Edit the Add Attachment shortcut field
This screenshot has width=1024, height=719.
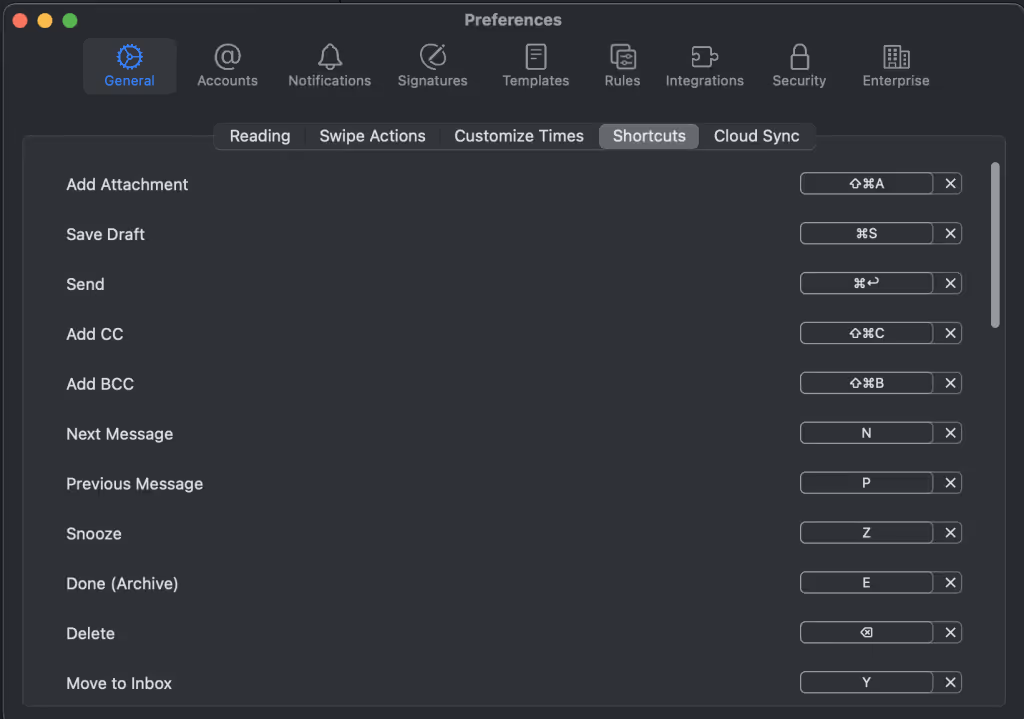click(867, 184)
